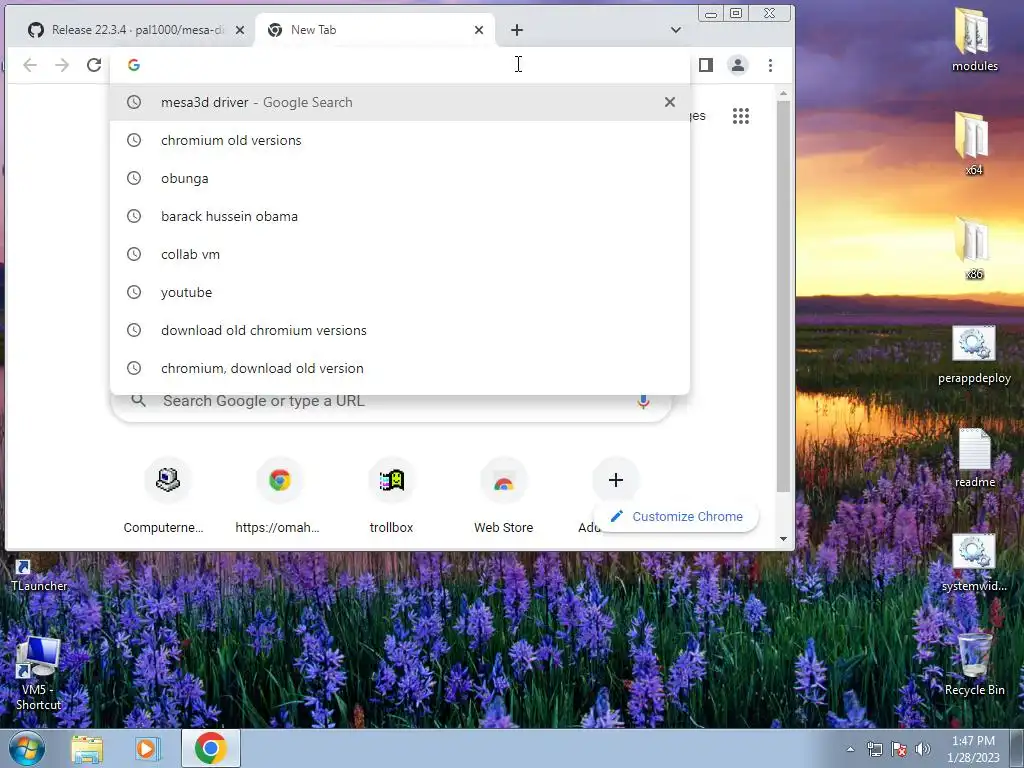
Task: Select the systemwid... file on desktop
Action: (974, 562)
